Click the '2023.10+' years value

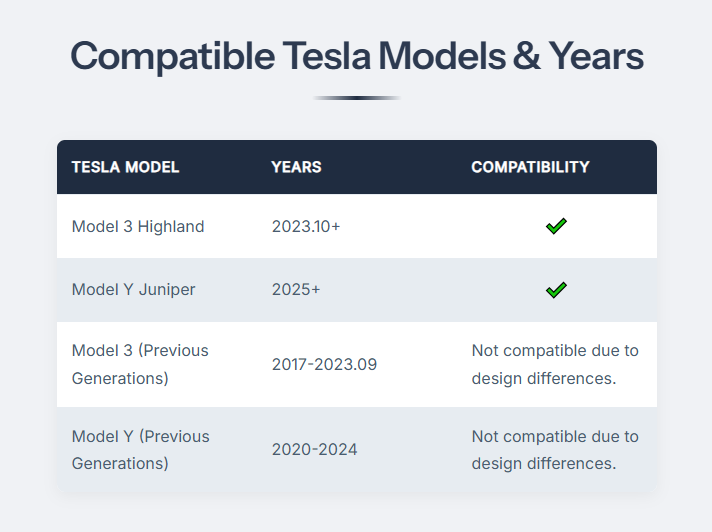(x=306, y=227)
